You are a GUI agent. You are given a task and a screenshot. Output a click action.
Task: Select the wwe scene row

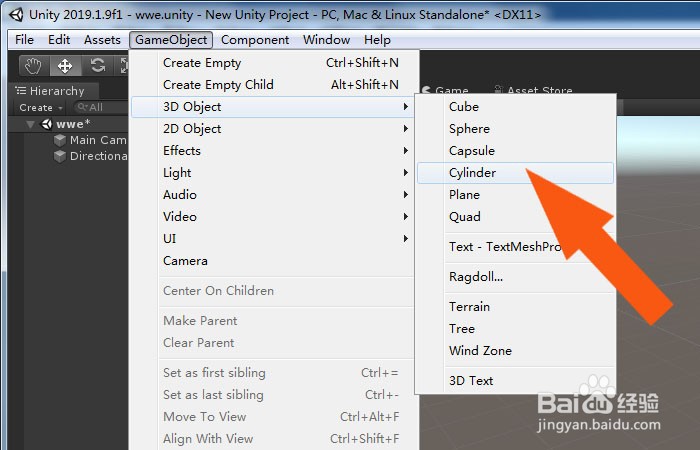tap(68, 124)
